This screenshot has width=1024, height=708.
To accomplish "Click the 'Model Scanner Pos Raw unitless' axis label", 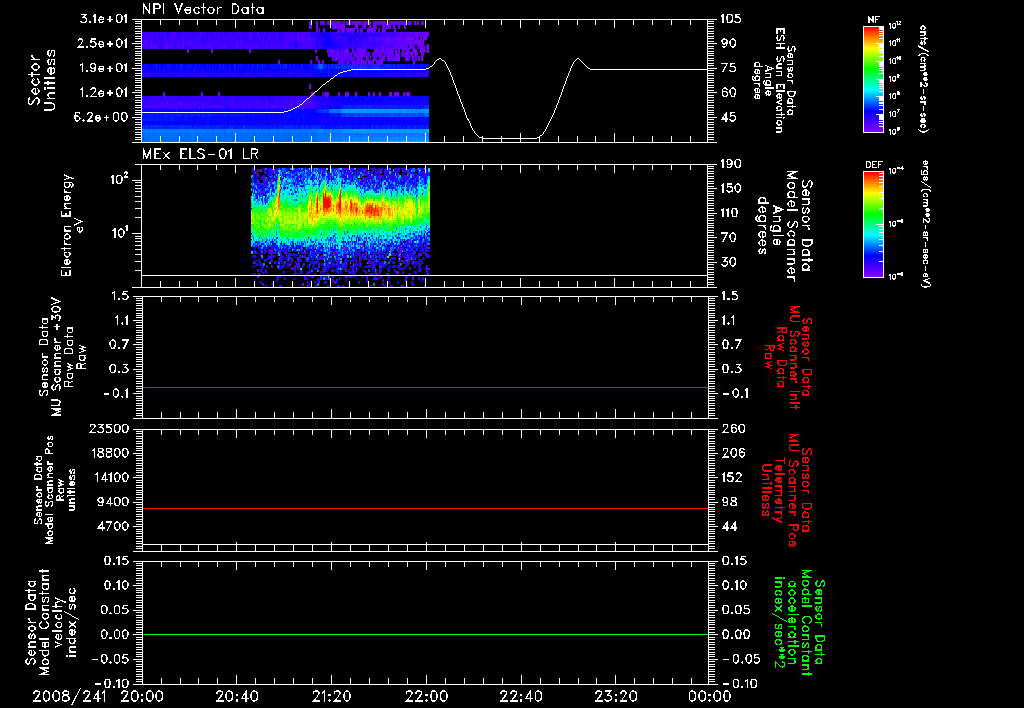I will (56, 490).
